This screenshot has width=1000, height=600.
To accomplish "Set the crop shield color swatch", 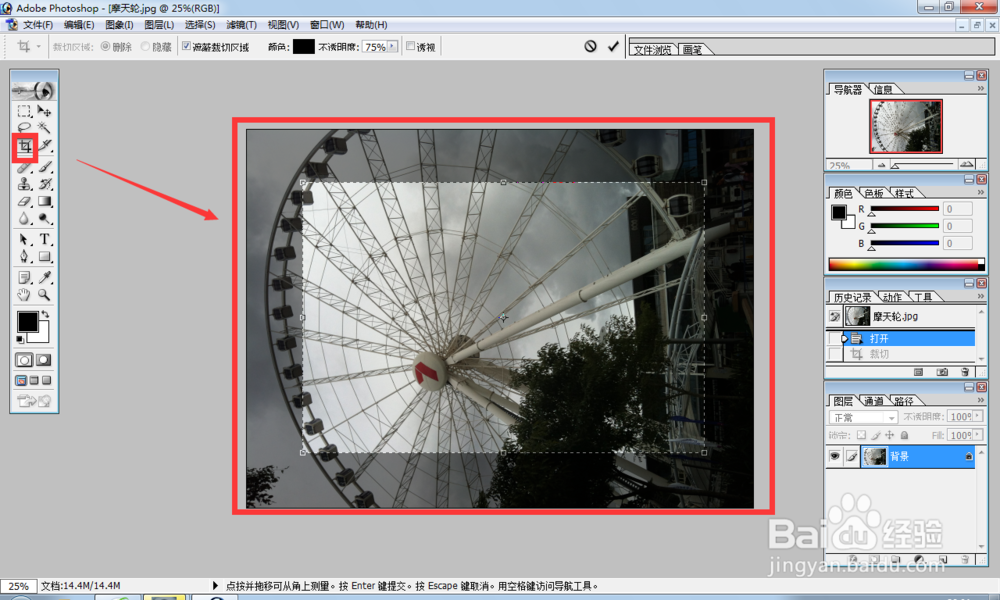I will coord(302,46).
